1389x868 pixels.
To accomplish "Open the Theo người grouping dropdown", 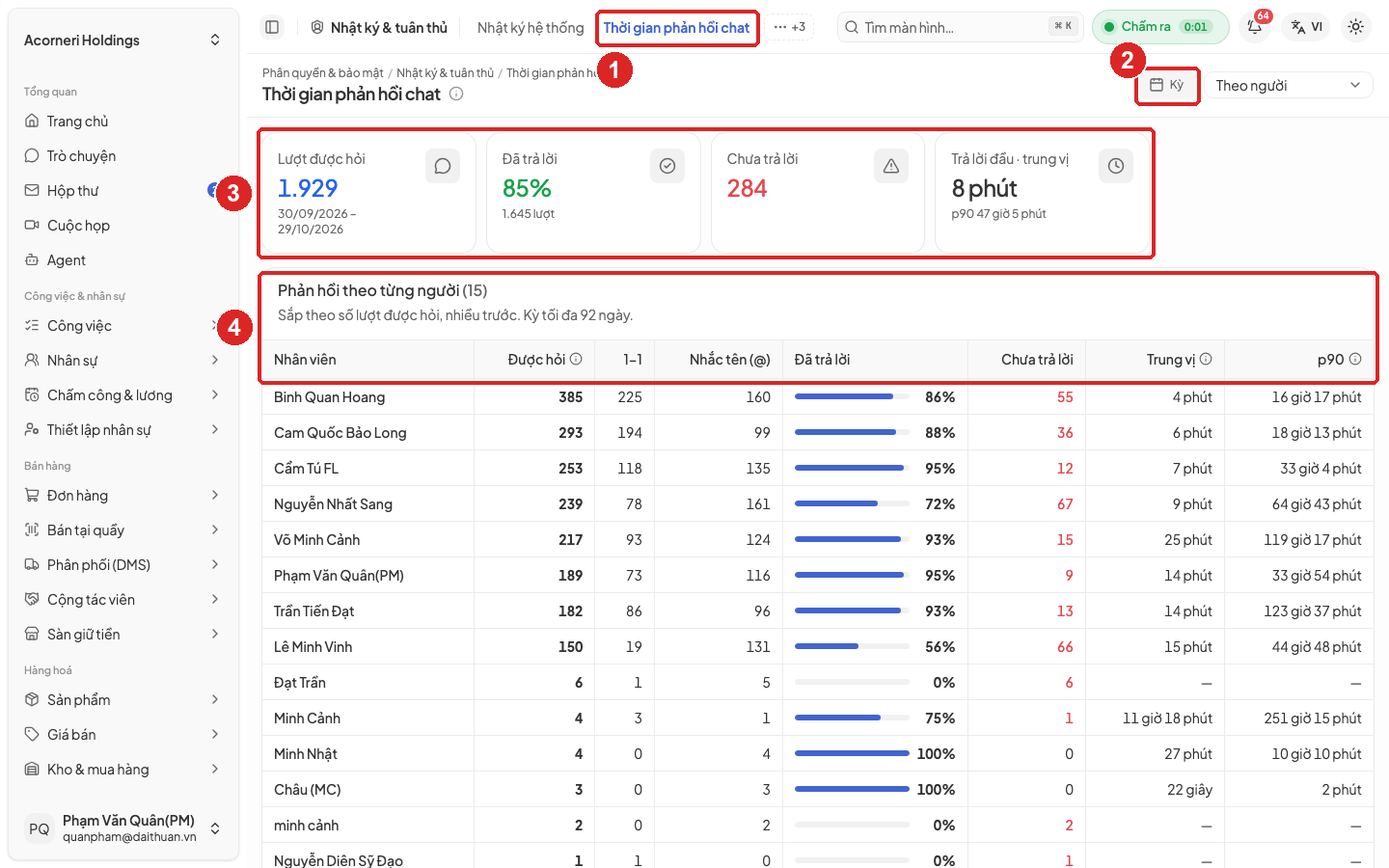I will (1288, 86).
